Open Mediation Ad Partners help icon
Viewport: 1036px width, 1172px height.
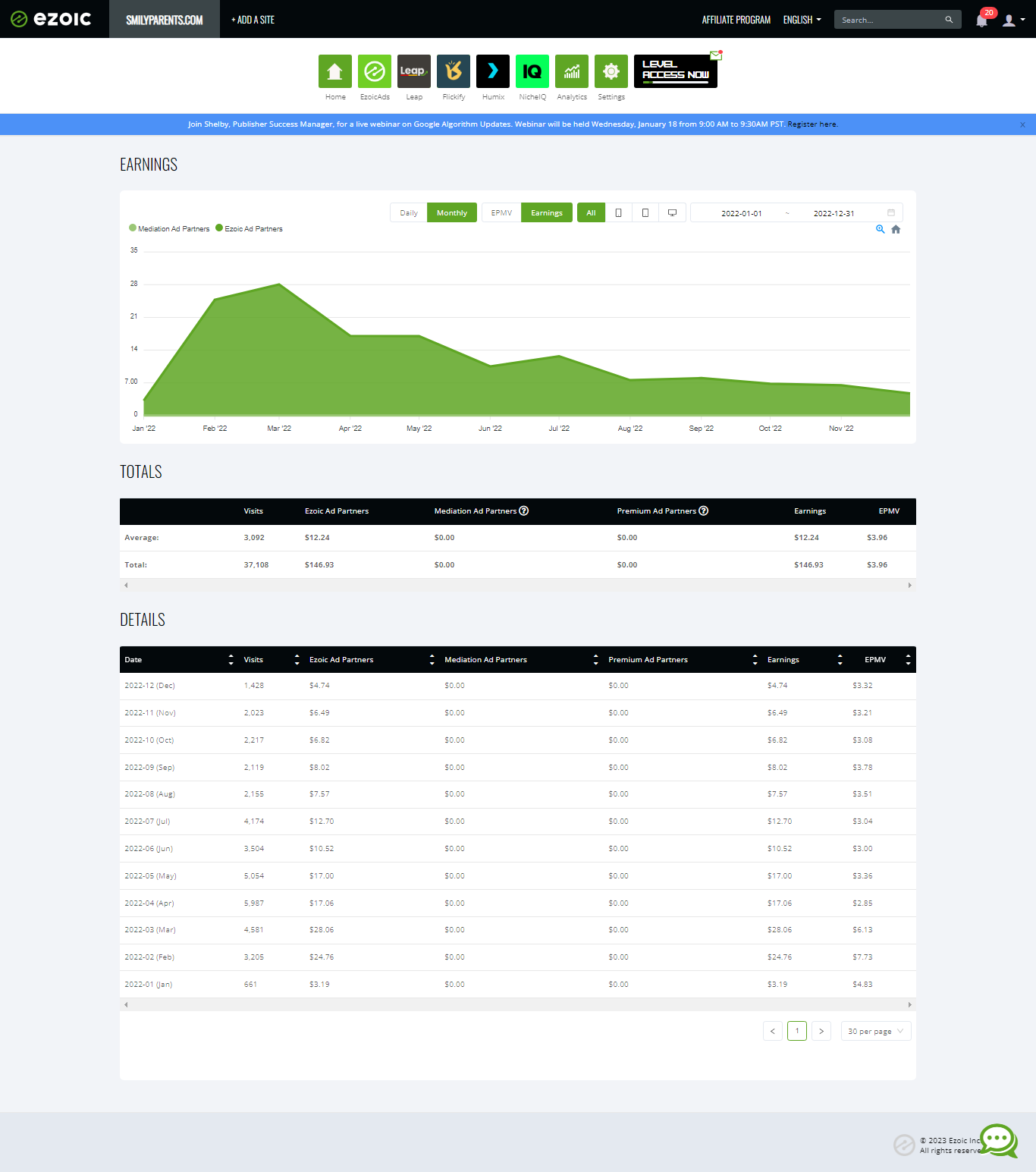pyautogui.click(x=523, y=511)
